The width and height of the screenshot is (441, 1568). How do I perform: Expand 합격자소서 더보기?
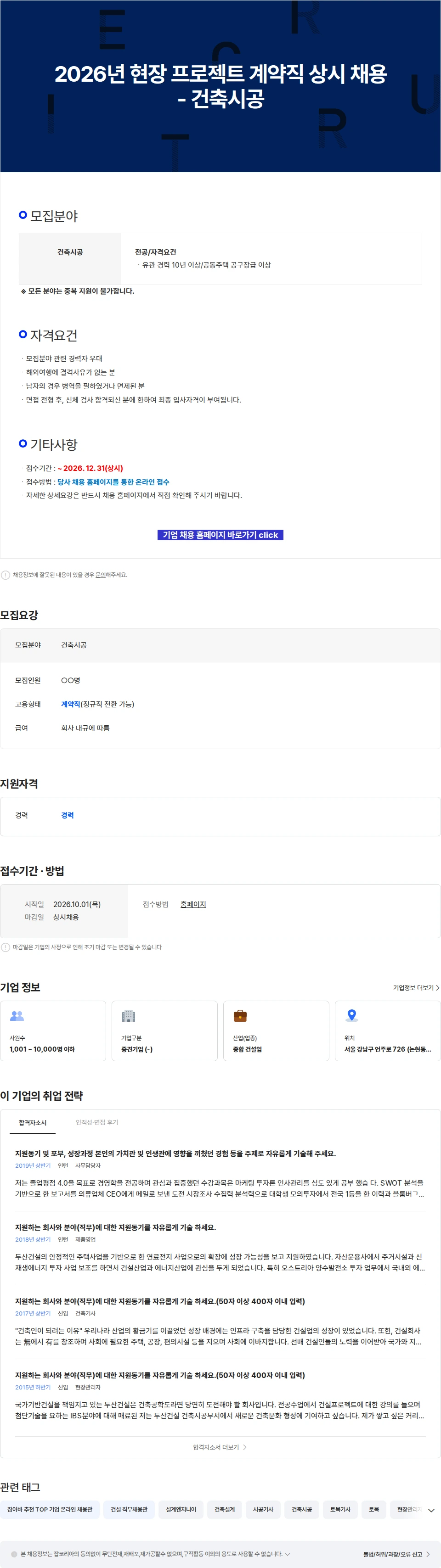click(x=220, y=1447)
